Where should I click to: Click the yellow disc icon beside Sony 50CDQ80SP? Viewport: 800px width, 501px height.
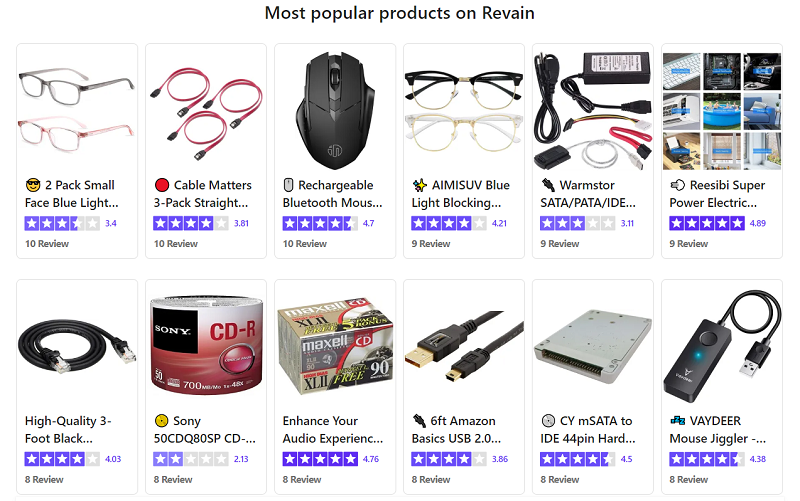coord(161,420)
